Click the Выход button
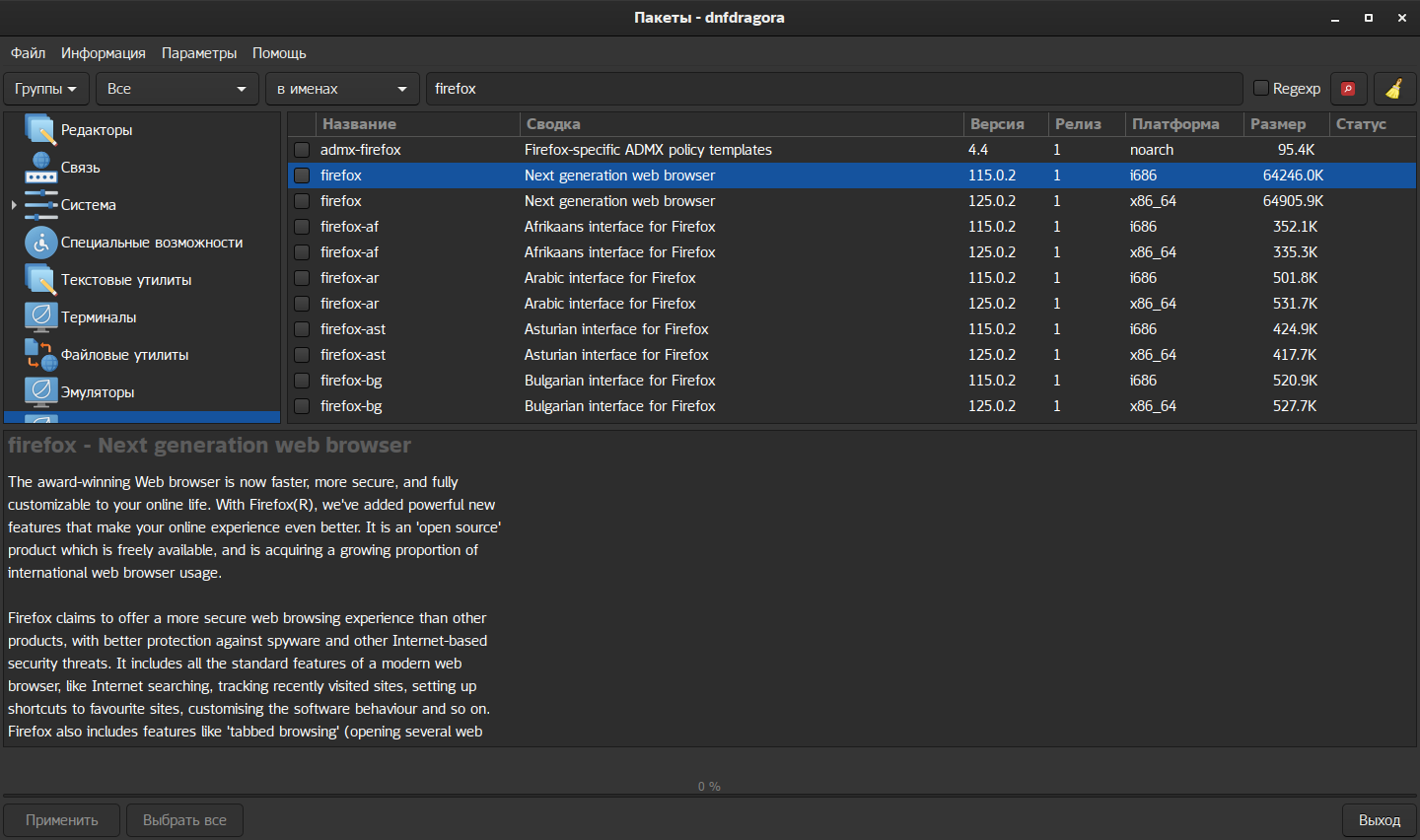1420x840 pixels. tap(1379, 820)
